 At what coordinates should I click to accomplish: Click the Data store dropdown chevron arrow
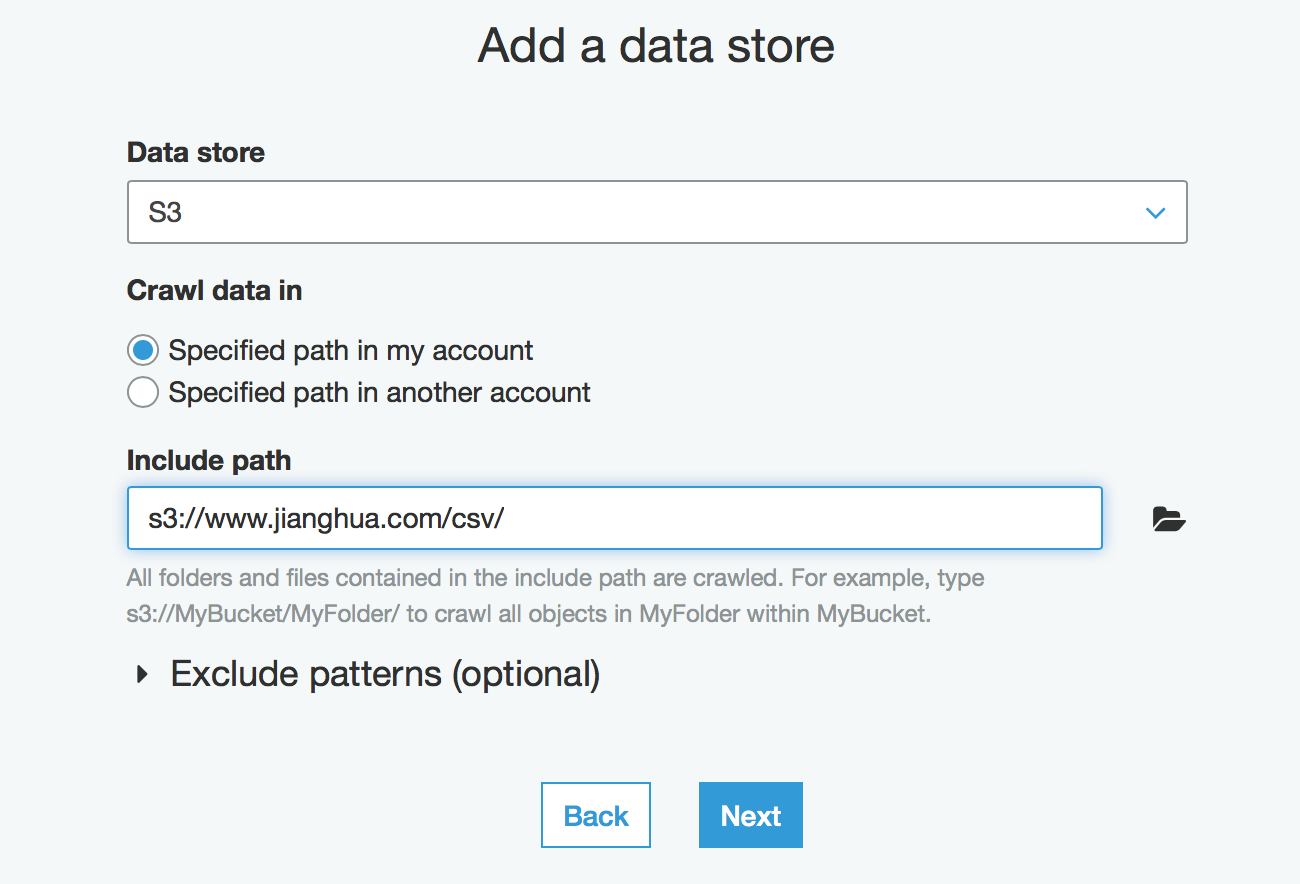pos(1155,213)
